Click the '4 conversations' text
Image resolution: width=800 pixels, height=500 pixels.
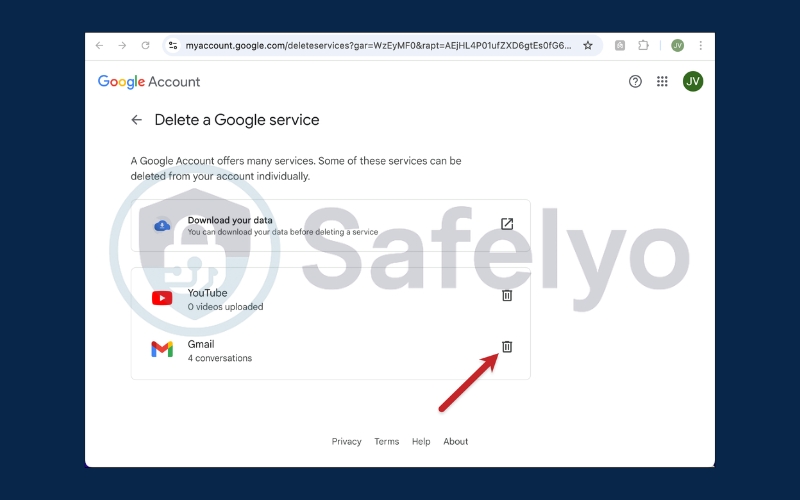220,358
